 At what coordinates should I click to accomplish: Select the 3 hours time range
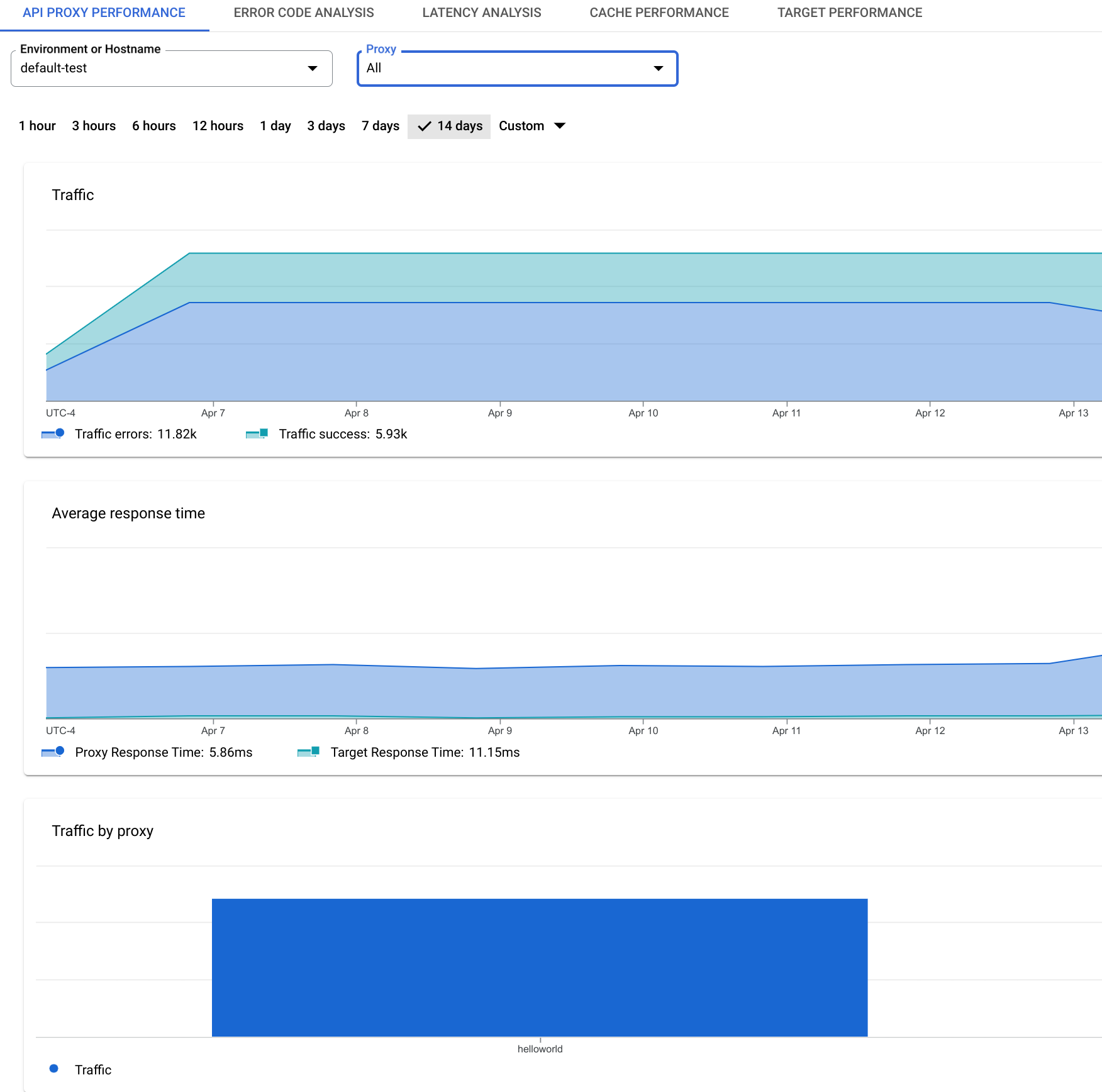(x=94, y=126)
